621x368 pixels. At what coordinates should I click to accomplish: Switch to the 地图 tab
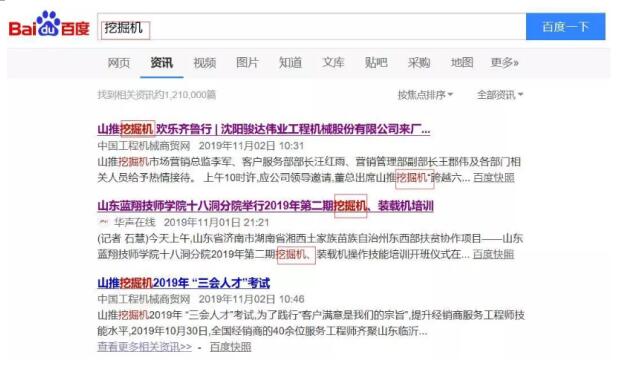pos(462,62)
